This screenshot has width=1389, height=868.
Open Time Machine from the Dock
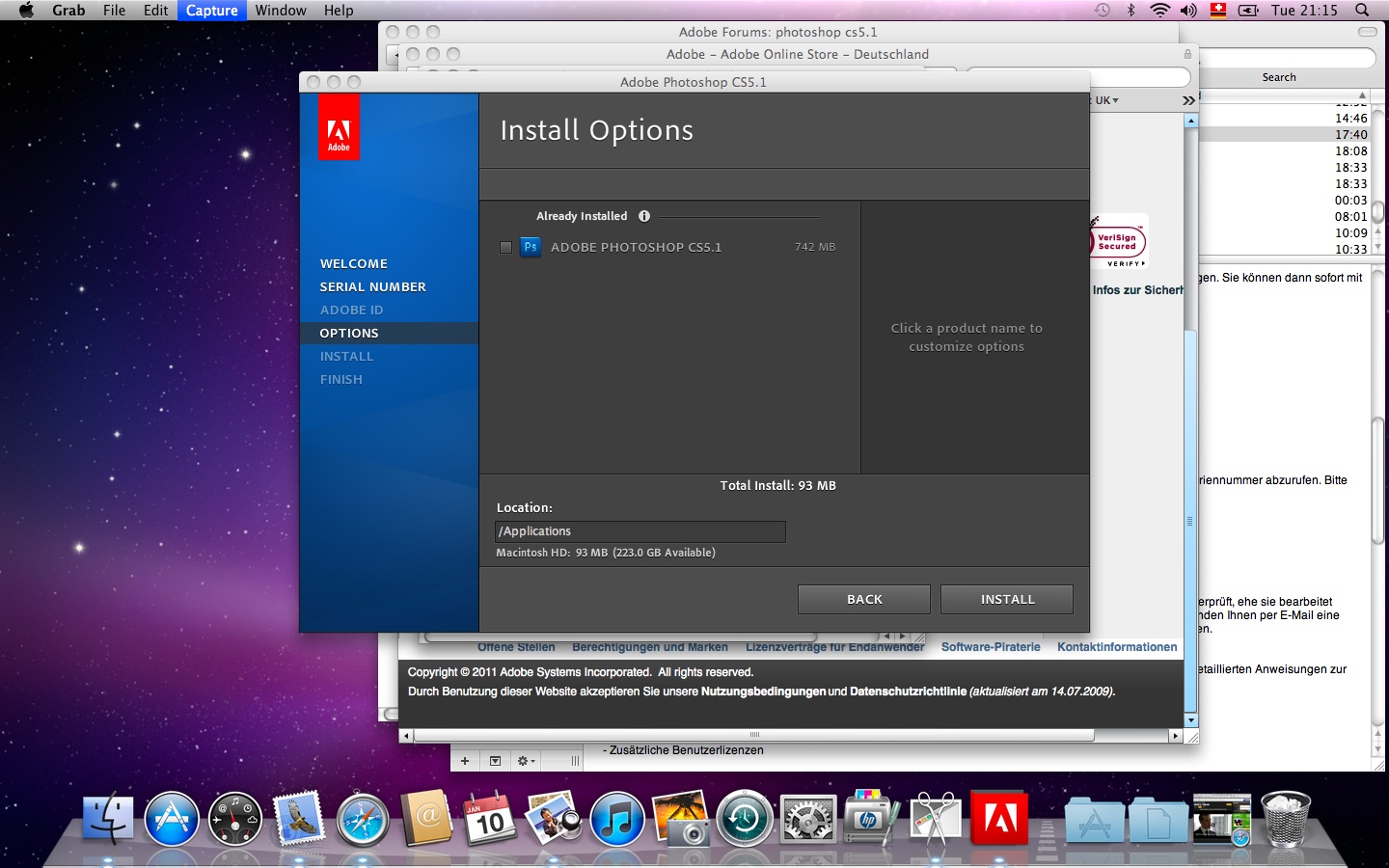(x=745, y=819)
